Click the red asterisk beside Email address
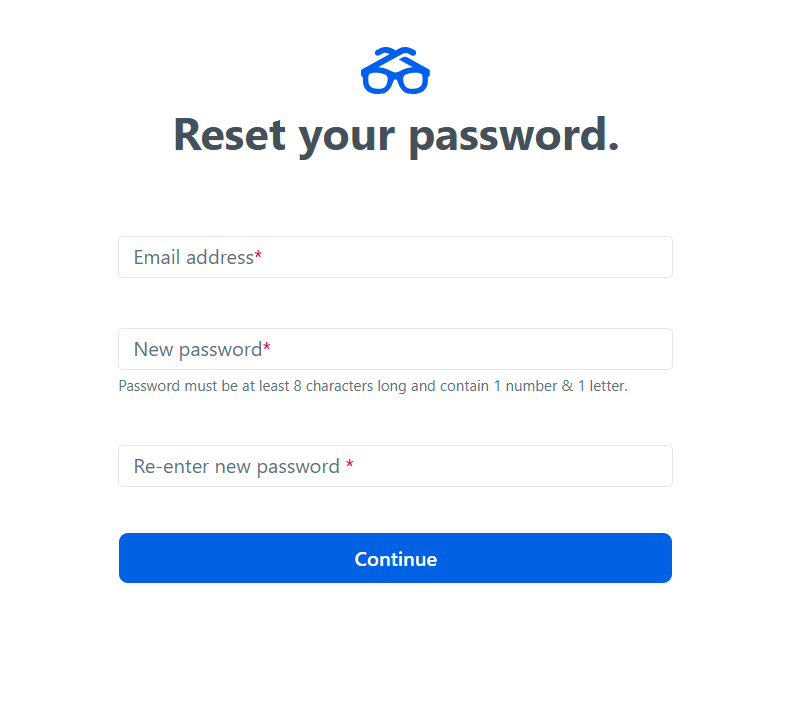800x703 pixels. pyautogui.click(x=258, y=257)
